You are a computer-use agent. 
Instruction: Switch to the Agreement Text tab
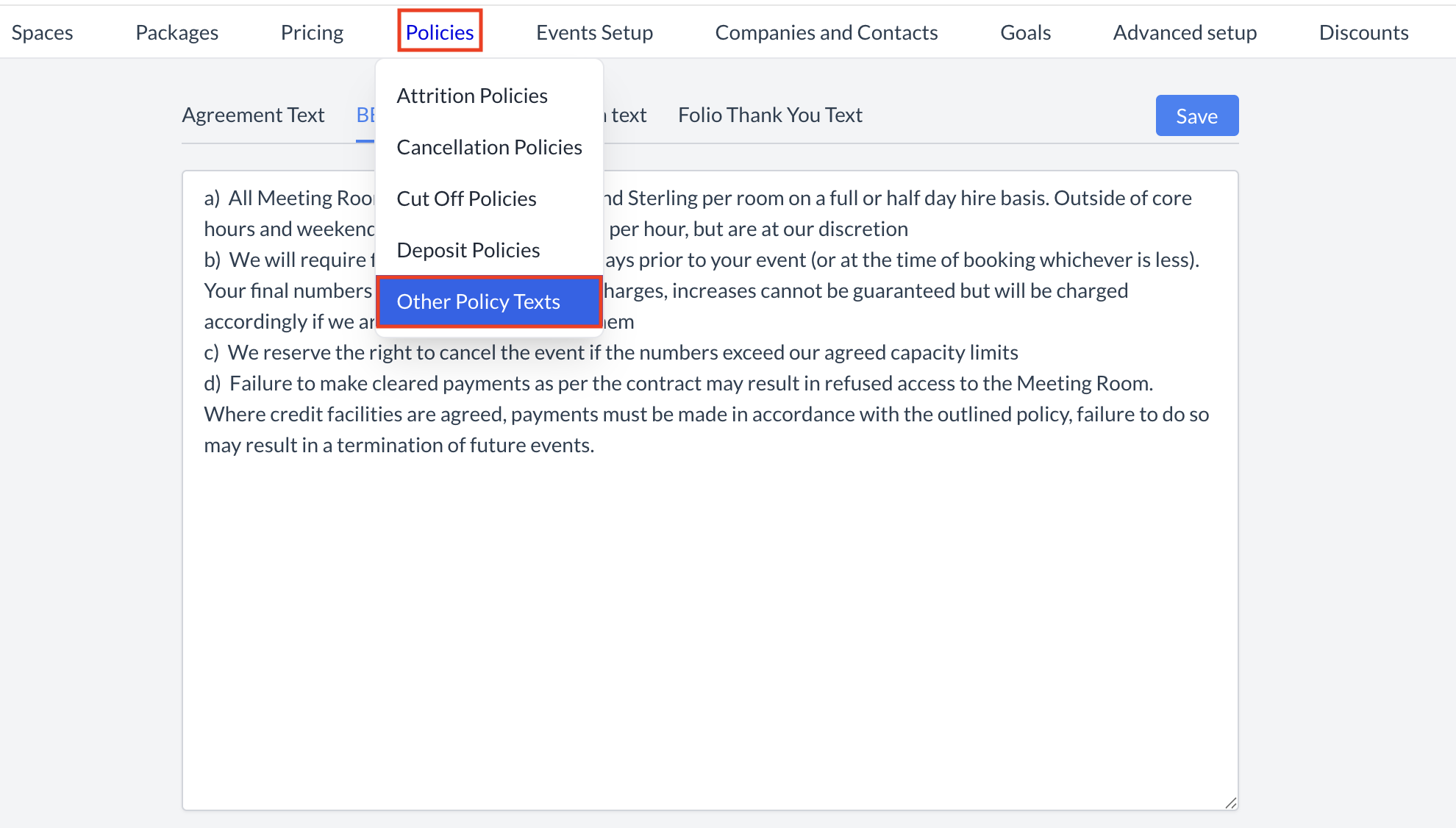[253, 115]
